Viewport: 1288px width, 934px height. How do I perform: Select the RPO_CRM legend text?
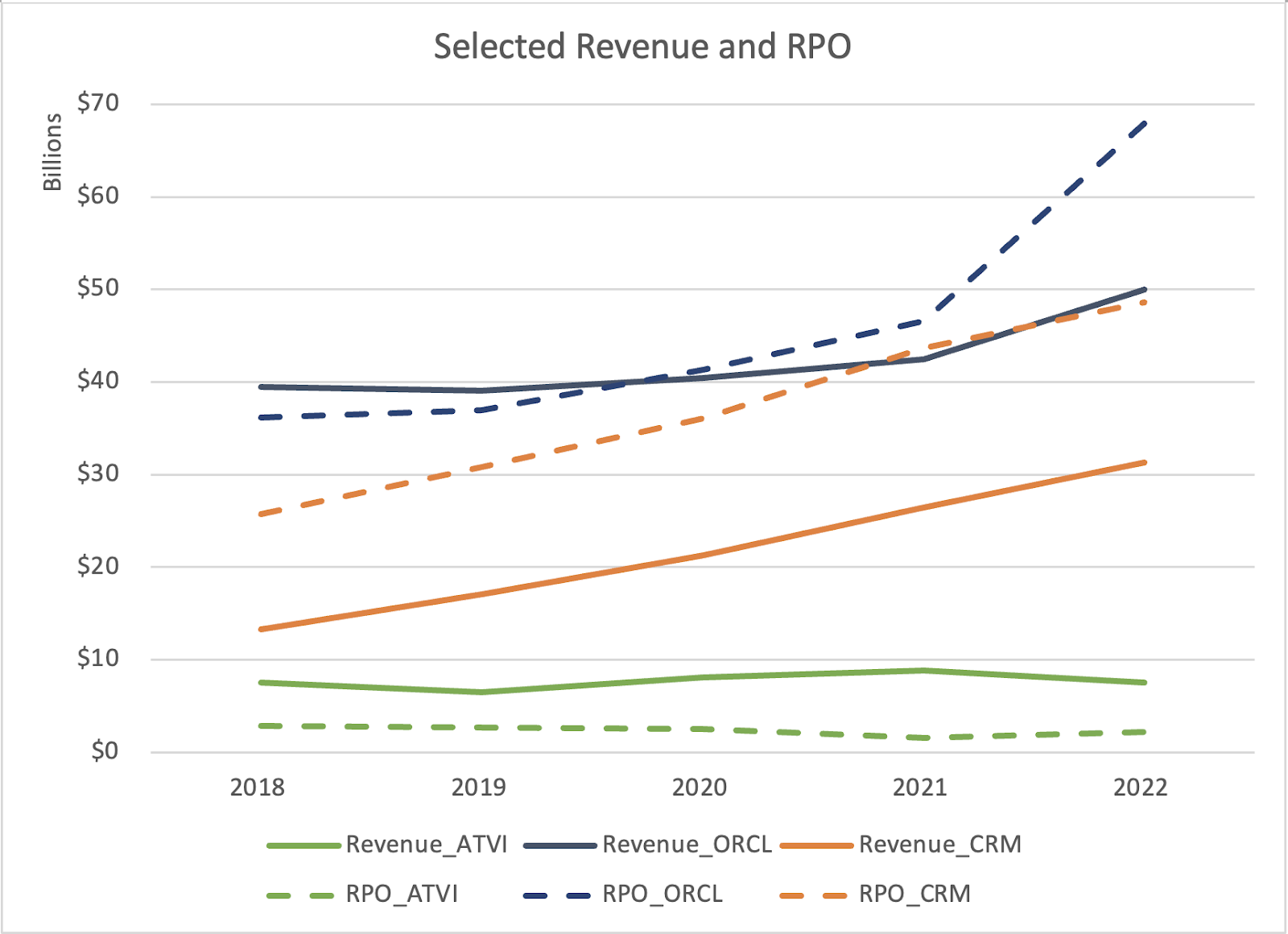(x=914, y=895)
